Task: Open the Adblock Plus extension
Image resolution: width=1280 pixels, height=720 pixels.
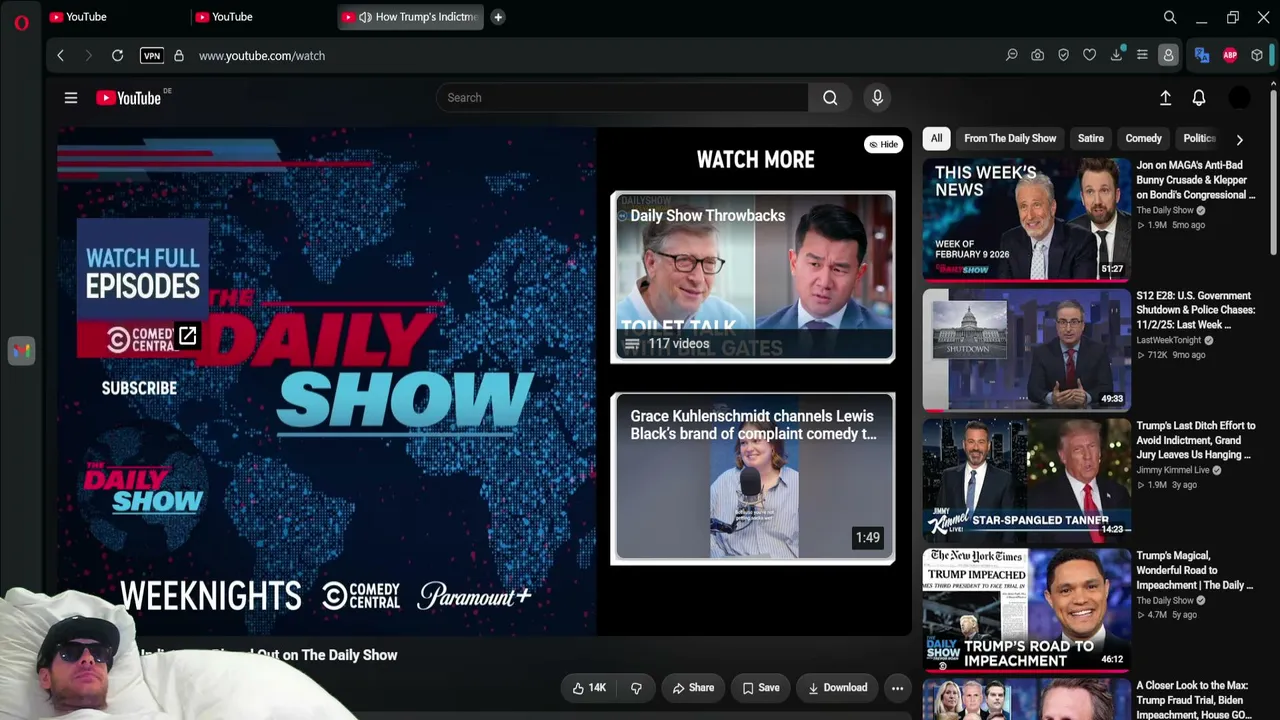Action: 1230,56
